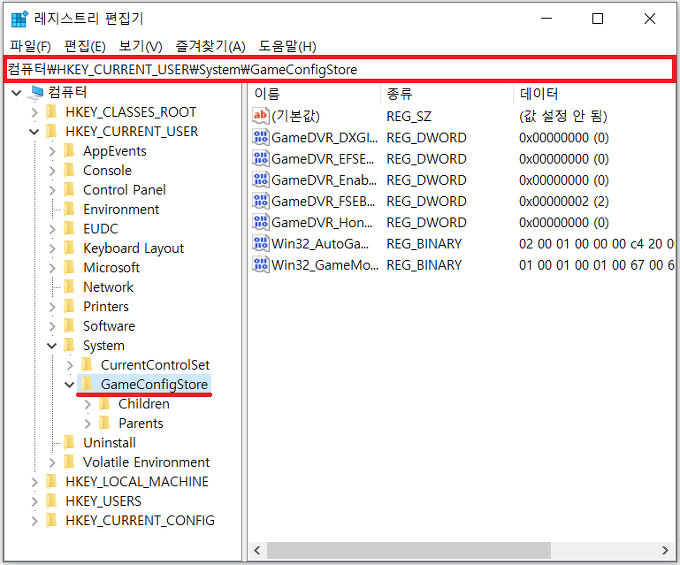Click the Keyboard Layout folder icon
The width and height of the screenshot is (680, 565).
click(69, 248)
